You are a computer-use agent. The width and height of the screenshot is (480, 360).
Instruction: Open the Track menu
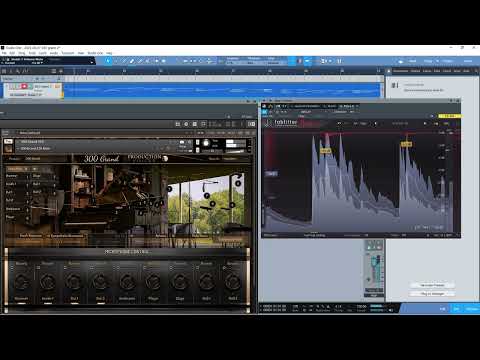click(32, 53)
